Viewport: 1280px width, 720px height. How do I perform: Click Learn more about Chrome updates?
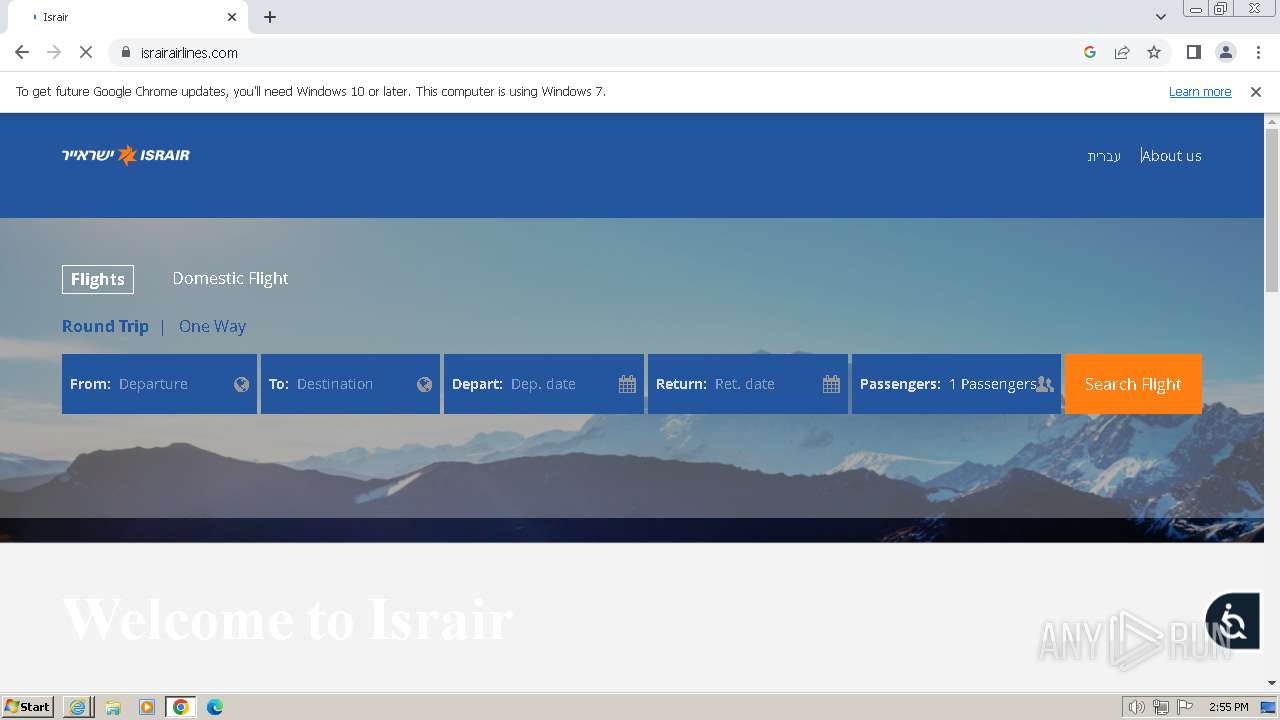1200,91
